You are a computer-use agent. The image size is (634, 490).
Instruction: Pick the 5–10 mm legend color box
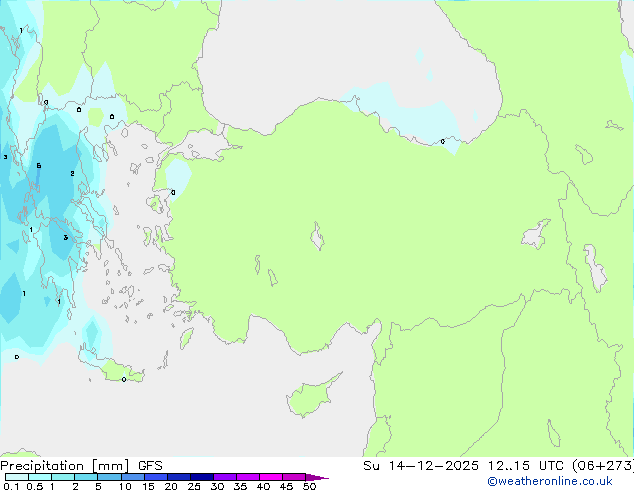110,477
